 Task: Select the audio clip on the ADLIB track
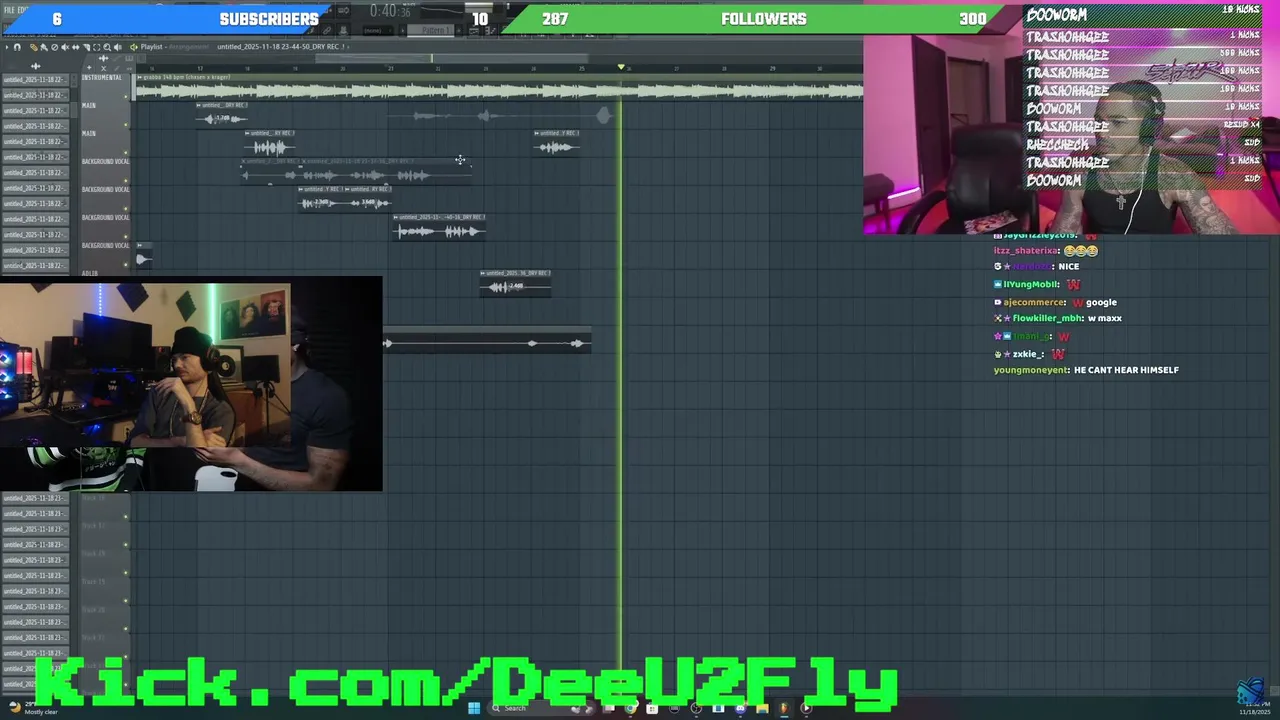tap(515, 283)
